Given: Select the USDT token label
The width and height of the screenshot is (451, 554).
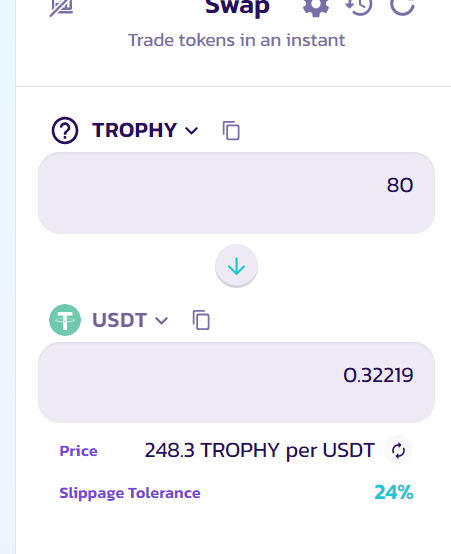Looking at the screenshot, I should pos(119,320).
